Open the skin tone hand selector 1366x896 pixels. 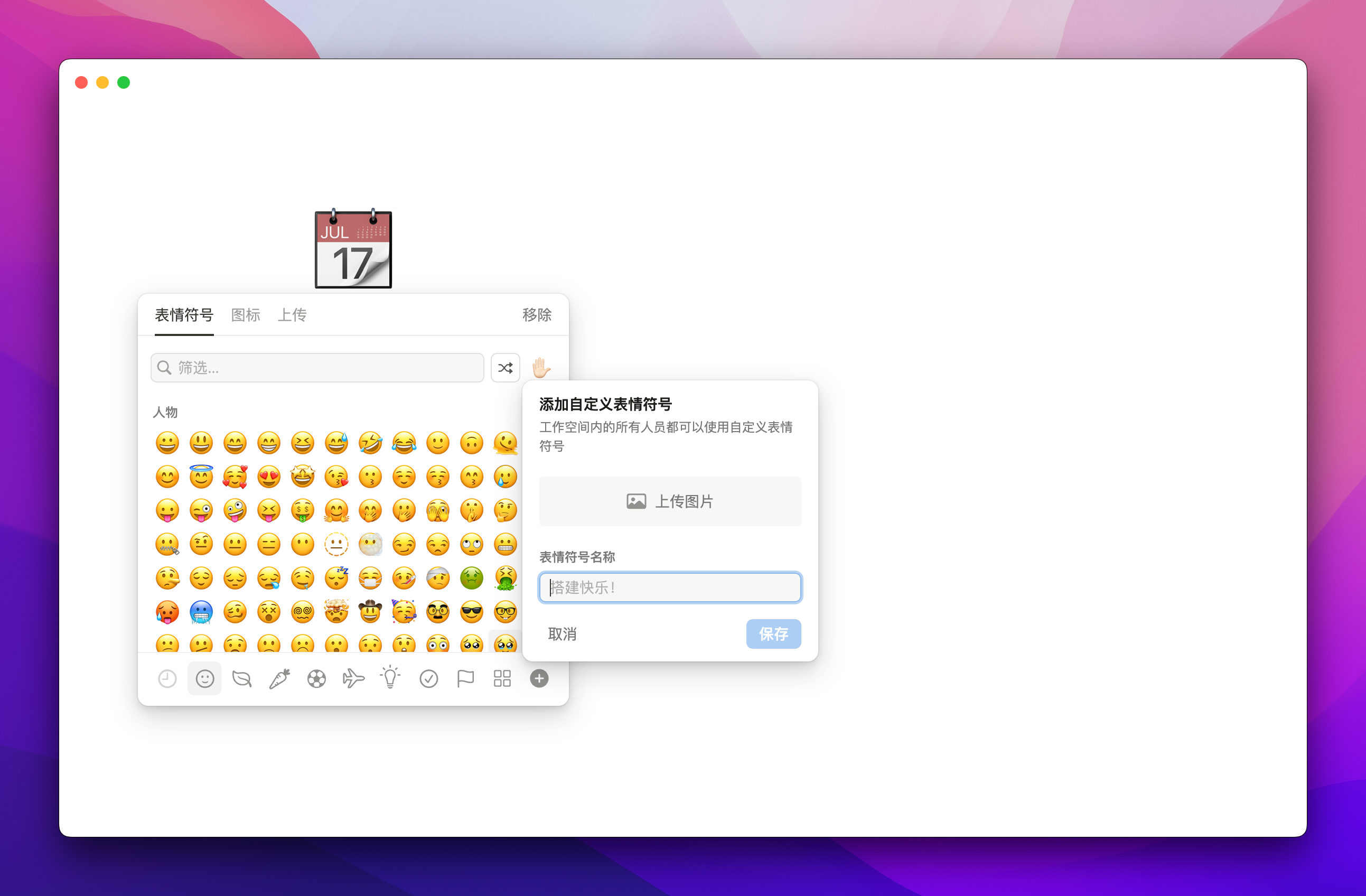pyautogui.click(x=541, y=367)
